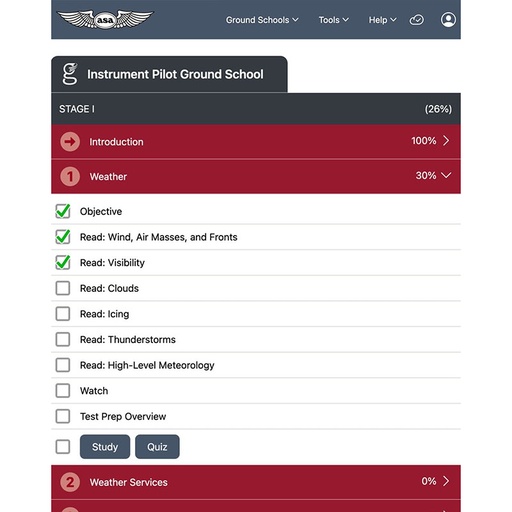Click the Weather Services number 2 badge
Viewport: 512px width, 512px height.
[70, 482]
